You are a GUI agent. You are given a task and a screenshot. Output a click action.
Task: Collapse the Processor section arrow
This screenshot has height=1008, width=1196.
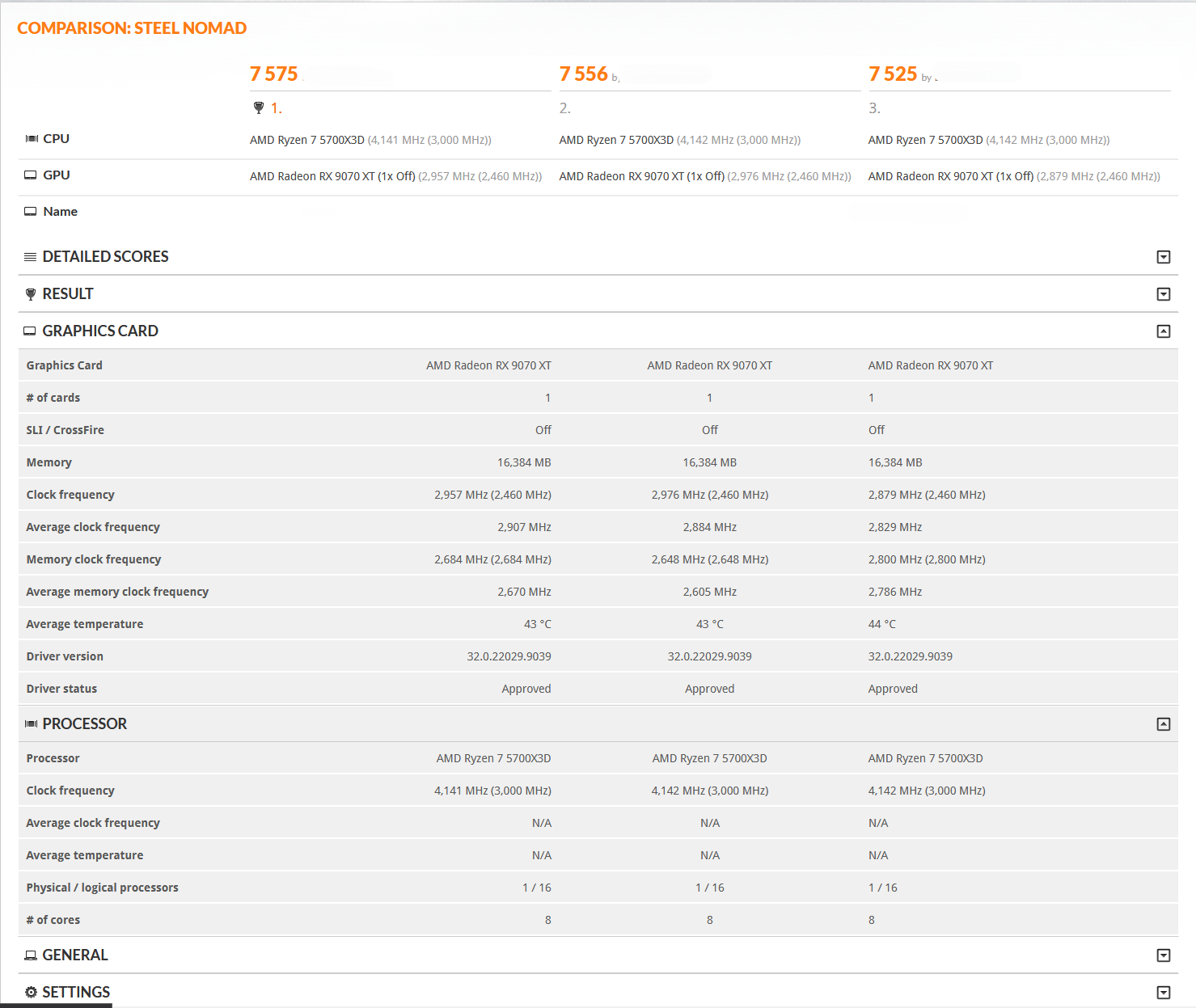pos(1164,724)
